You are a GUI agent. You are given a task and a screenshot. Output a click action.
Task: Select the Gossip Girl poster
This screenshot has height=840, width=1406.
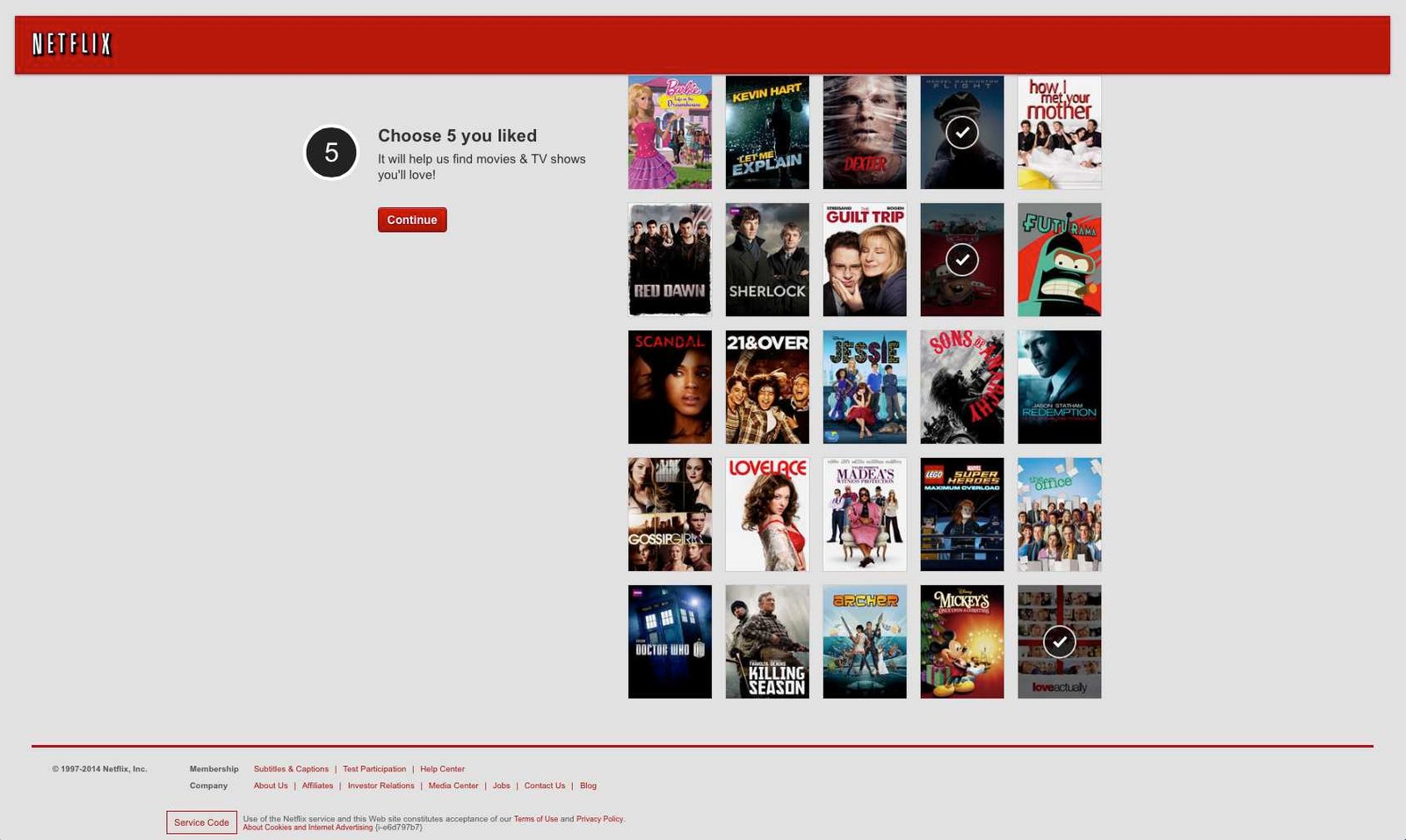670,514
